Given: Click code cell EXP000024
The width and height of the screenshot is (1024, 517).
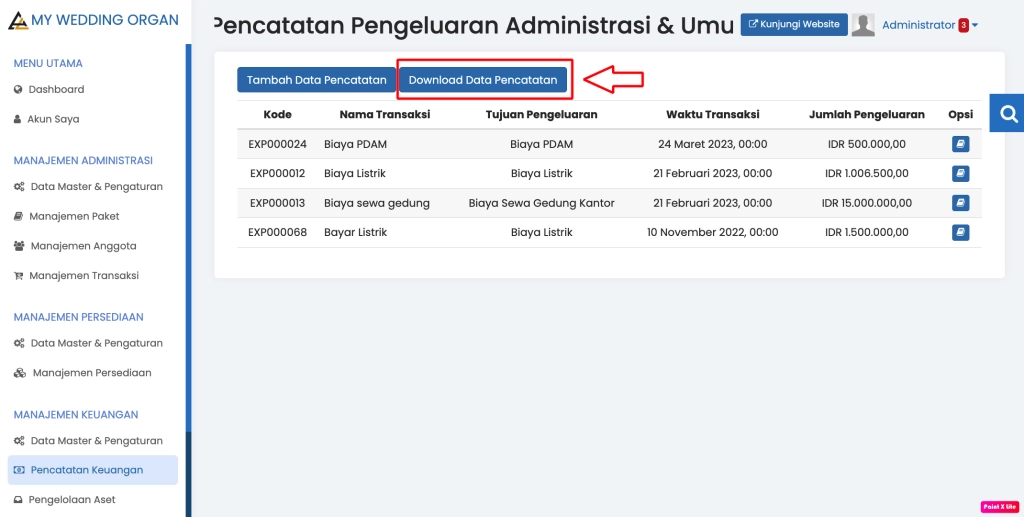Looking at the screenshot, I should point(278,144).
